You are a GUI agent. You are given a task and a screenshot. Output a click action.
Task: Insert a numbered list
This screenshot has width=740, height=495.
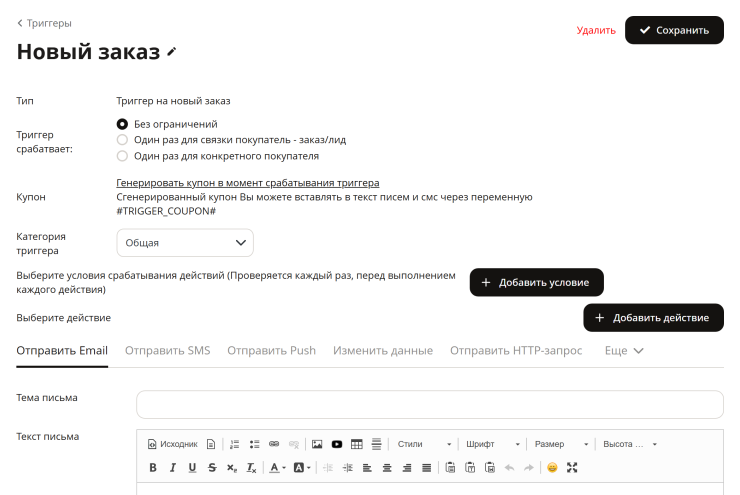(x=235, y=444)
